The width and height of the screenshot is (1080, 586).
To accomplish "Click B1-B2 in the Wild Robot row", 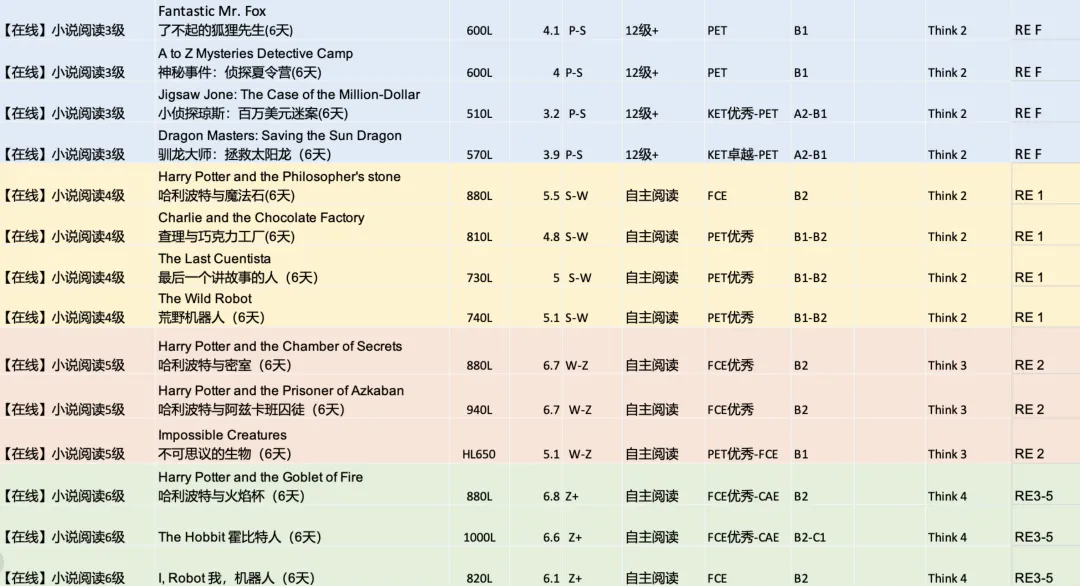I will click(x=810, y=318).
